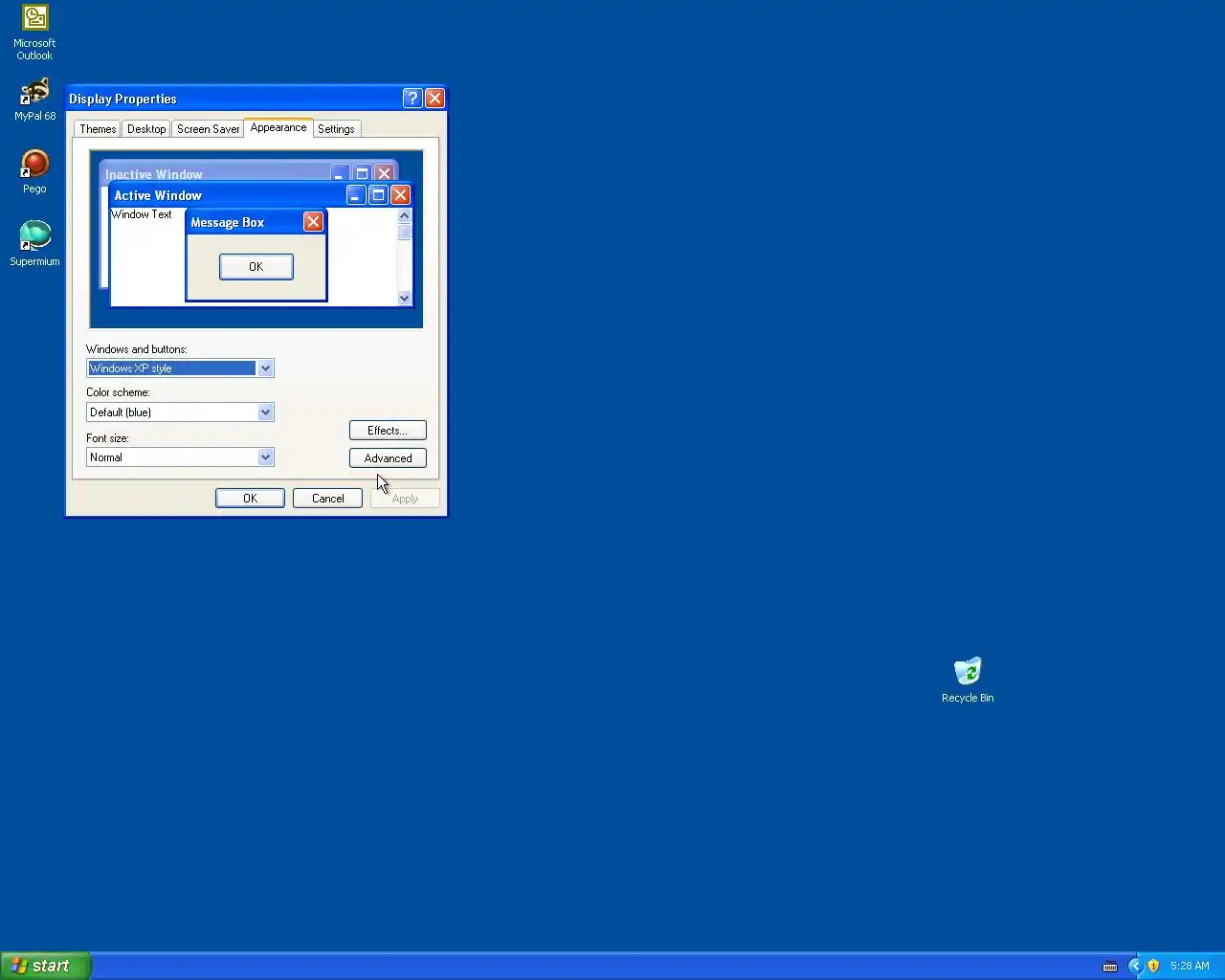This screenshot has height=980, width=1225.
Task: Select the Appearance tab
Action: point(278,127)
